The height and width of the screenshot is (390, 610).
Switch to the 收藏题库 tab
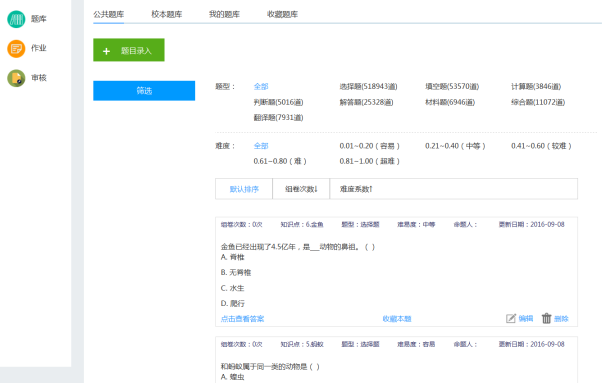282,14
